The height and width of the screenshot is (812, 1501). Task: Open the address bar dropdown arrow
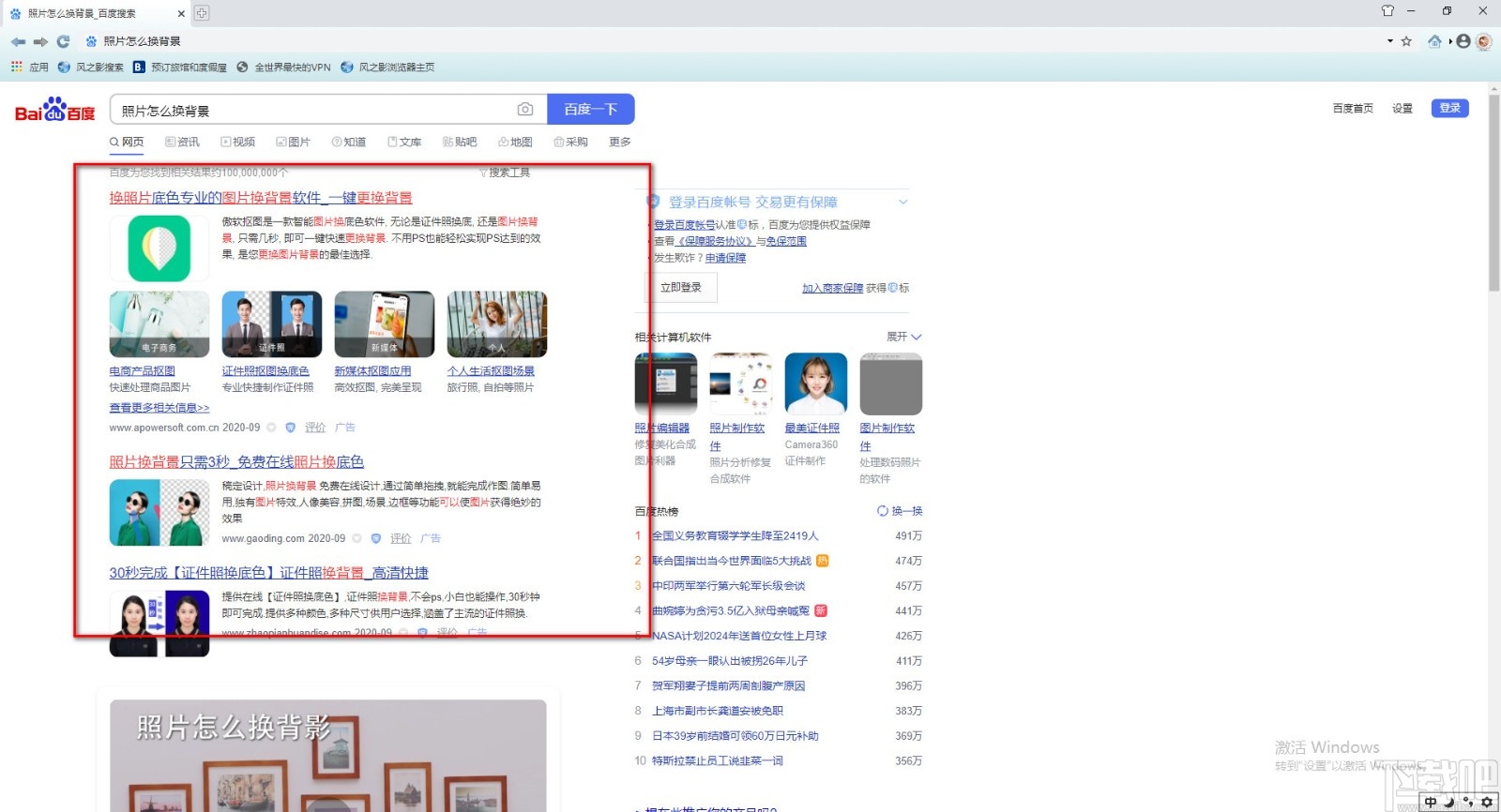1390,41
